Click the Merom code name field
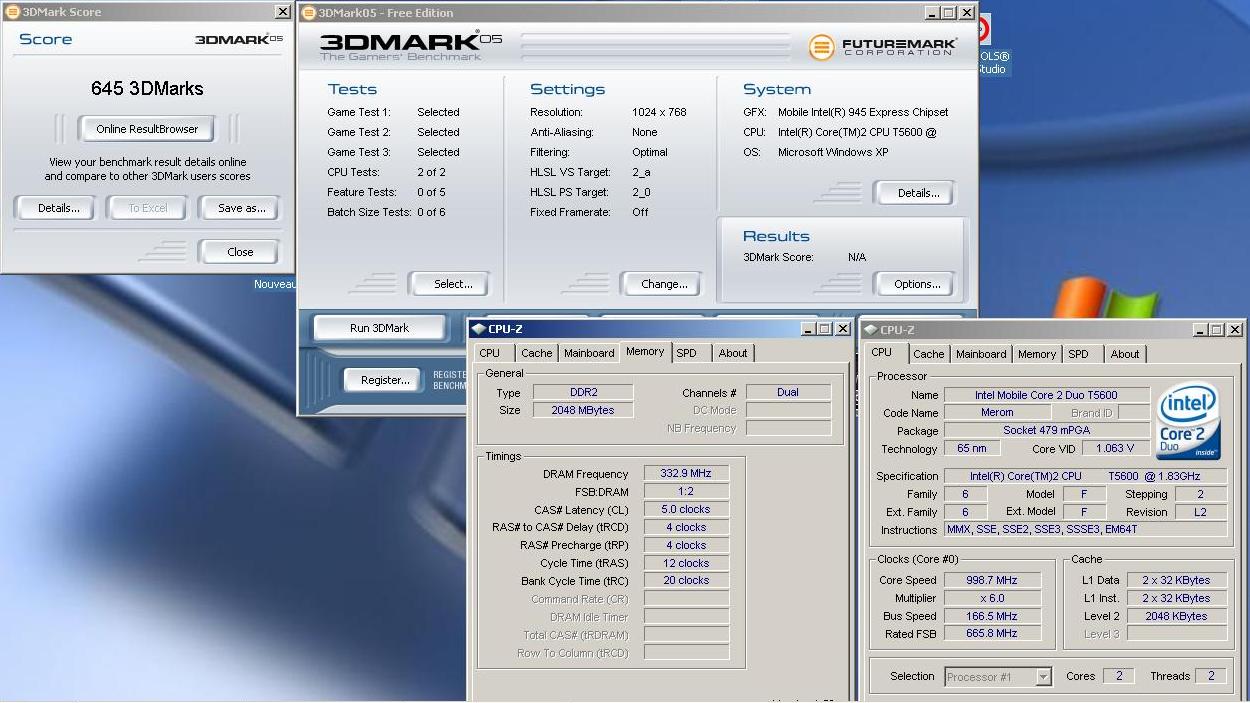This screenshot has width=1250, height=703. point(997,413)
